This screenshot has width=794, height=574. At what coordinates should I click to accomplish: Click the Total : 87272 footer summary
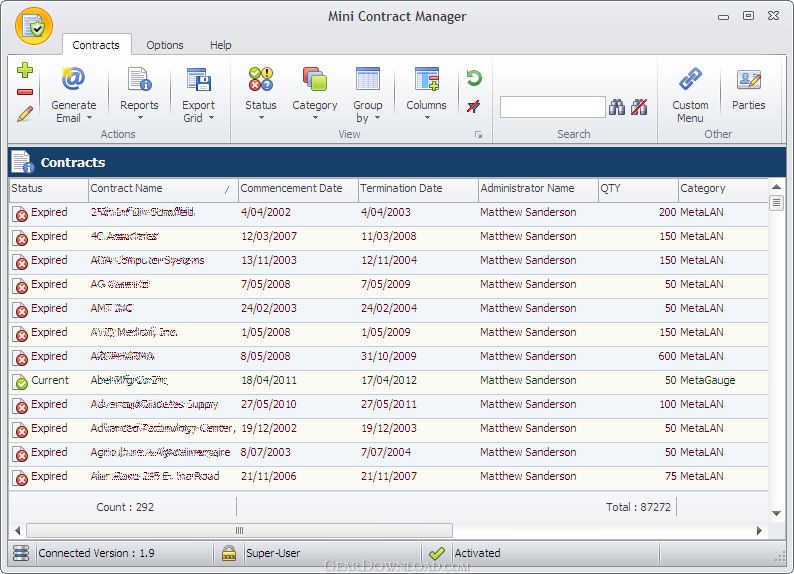coord(638,507)
